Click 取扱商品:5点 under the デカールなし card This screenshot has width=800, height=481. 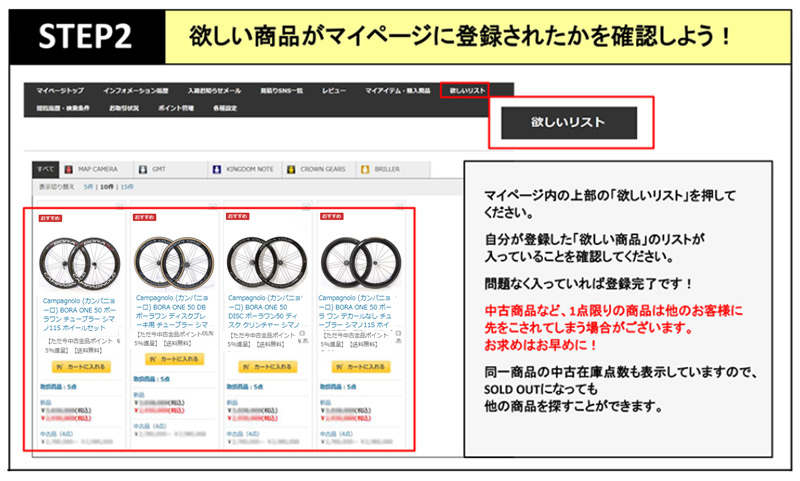(338, 387)
